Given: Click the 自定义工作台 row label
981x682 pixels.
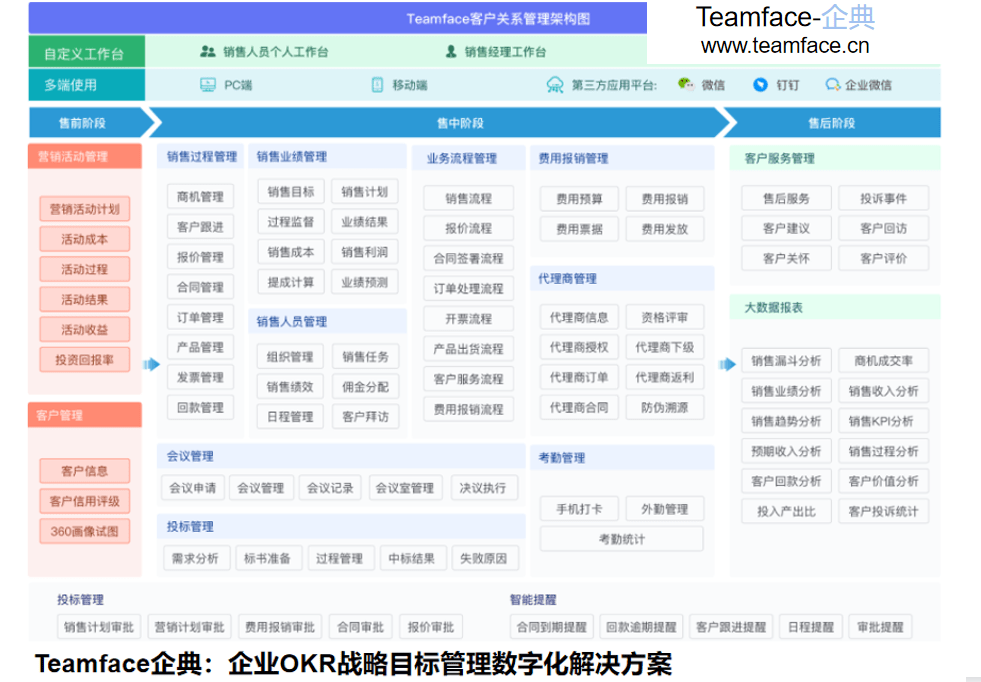Looking at the screenshot, I should click(x=86, y=52).
